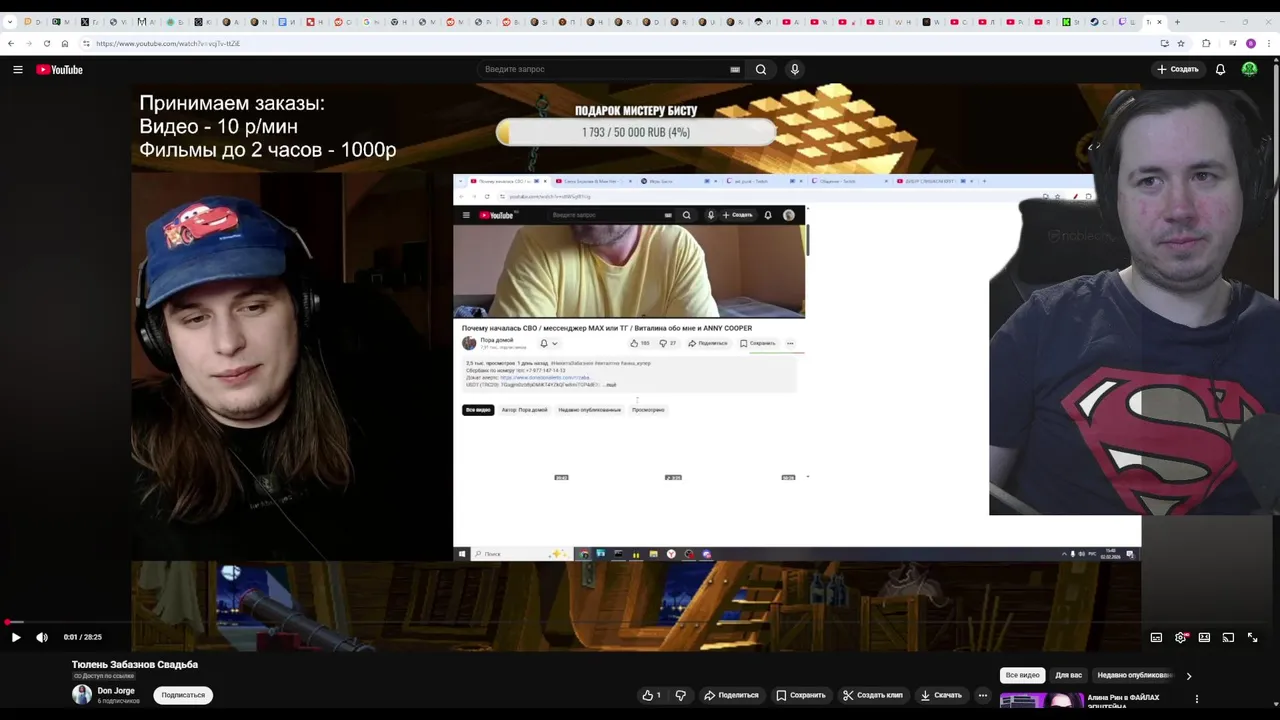The image size is (1280, 720).
Task: Select the Для вас chip
Action: (x=1068, y=675)
